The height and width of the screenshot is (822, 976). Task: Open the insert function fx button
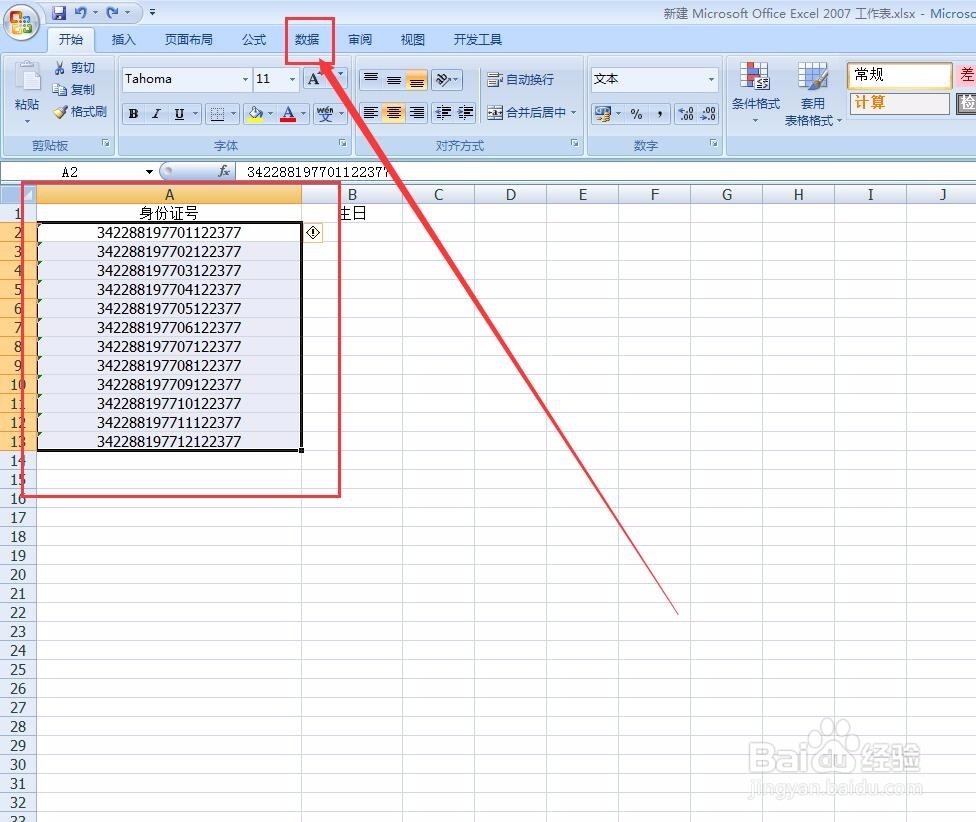[224, 171]
